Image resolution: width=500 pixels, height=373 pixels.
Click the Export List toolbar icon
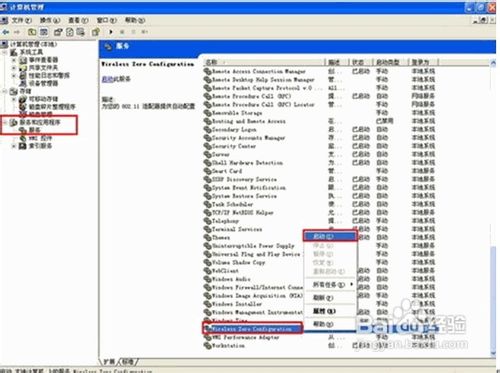coord(80,32)
